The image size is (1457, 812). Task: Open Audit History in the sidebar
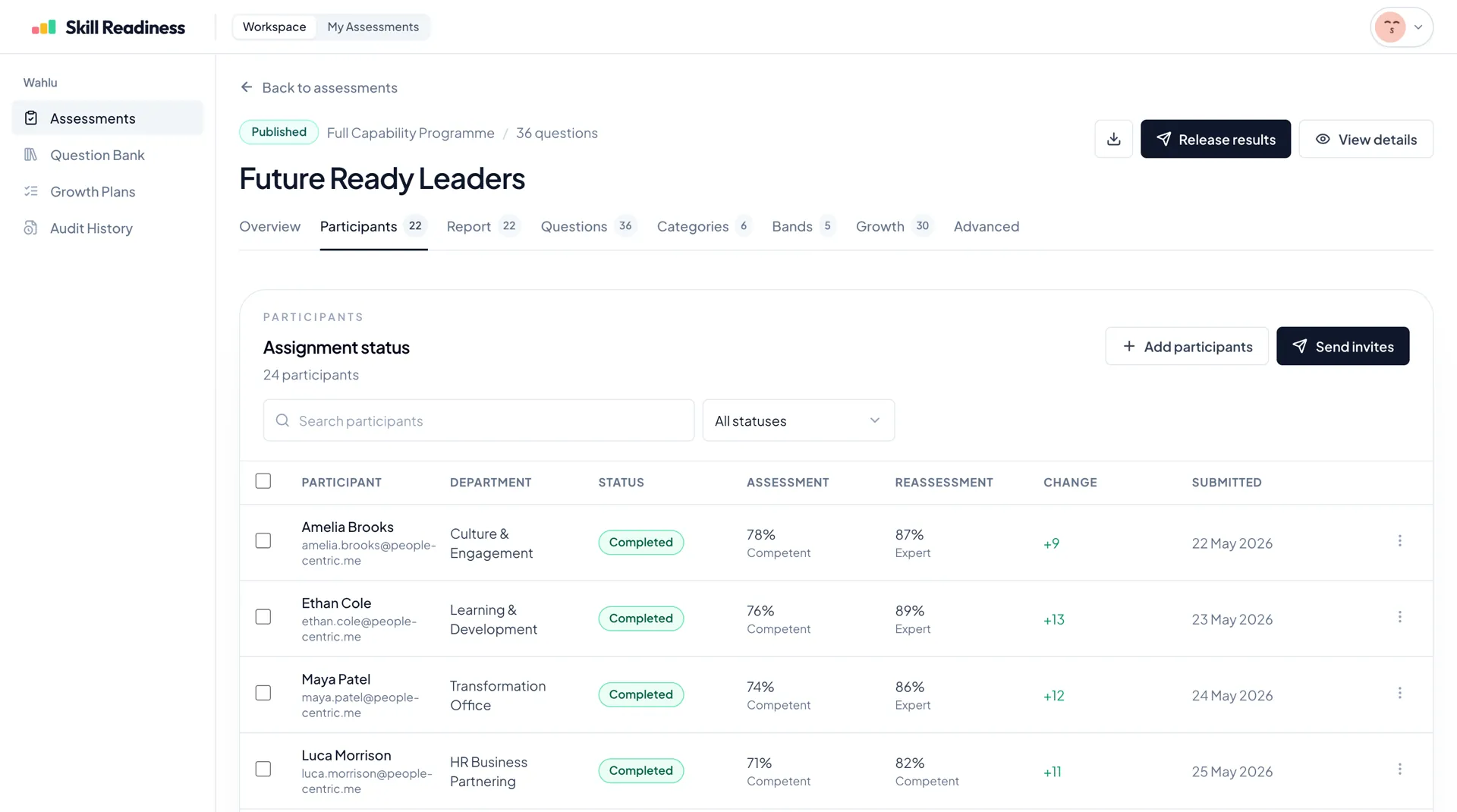click(x=90, y=228)
